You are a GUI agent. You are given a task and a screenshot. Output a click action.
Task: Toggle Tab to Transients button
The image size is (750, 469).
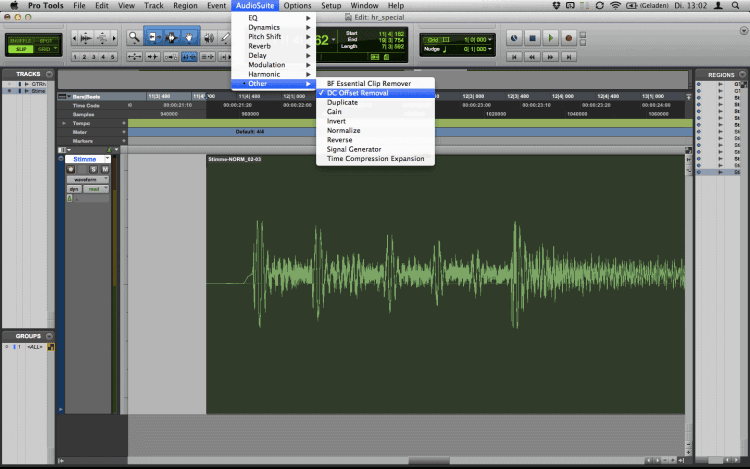[x=153, y=56]
